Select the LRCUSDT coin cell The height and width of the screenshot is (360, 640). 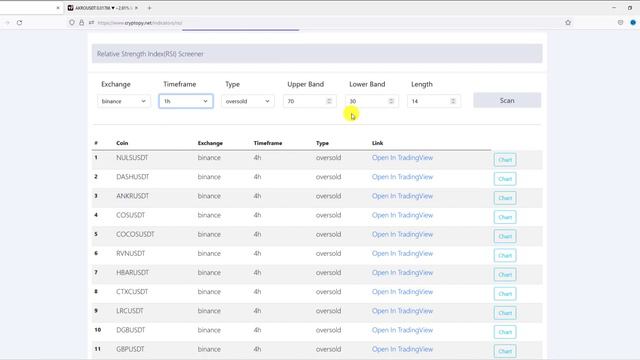click(x=130, y=311)
